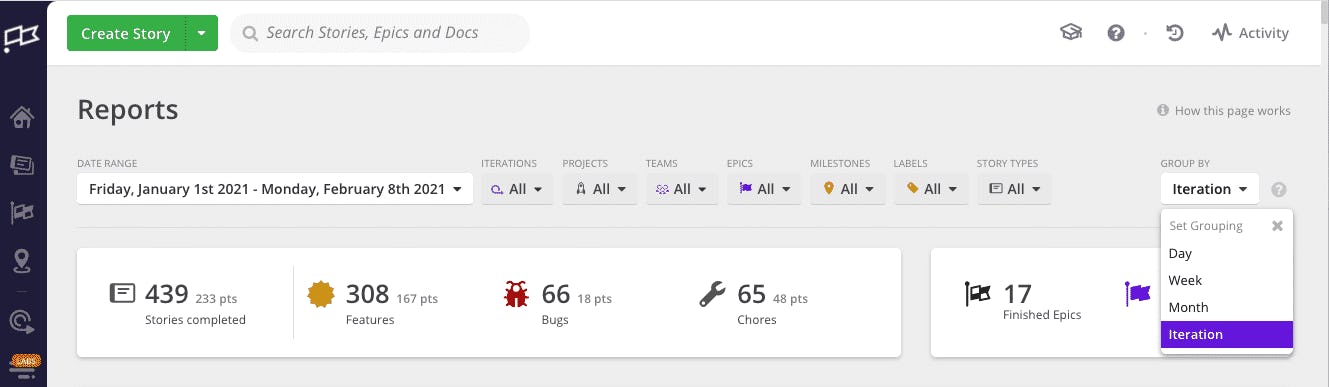Open the Stories icon in sidebar
The image size is (1329, 387).
click(22, 165)
